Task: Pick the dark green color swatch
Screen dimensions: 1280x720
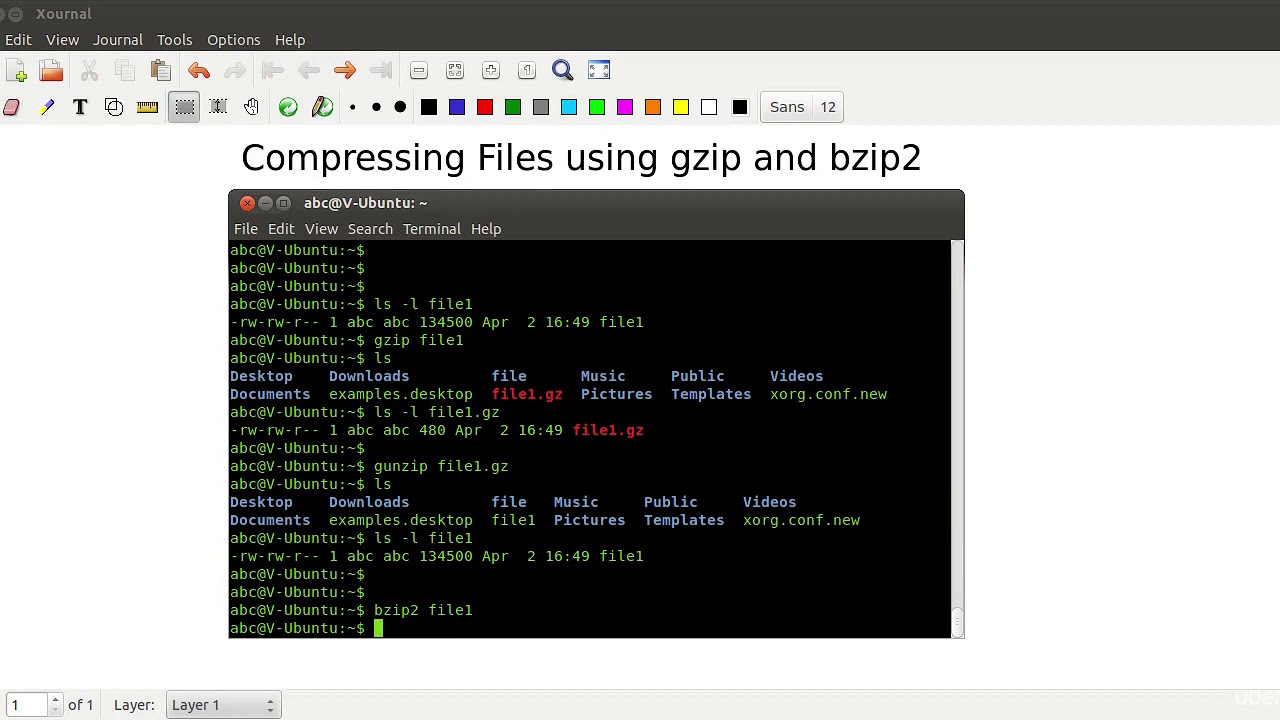Action: point(513,107)
